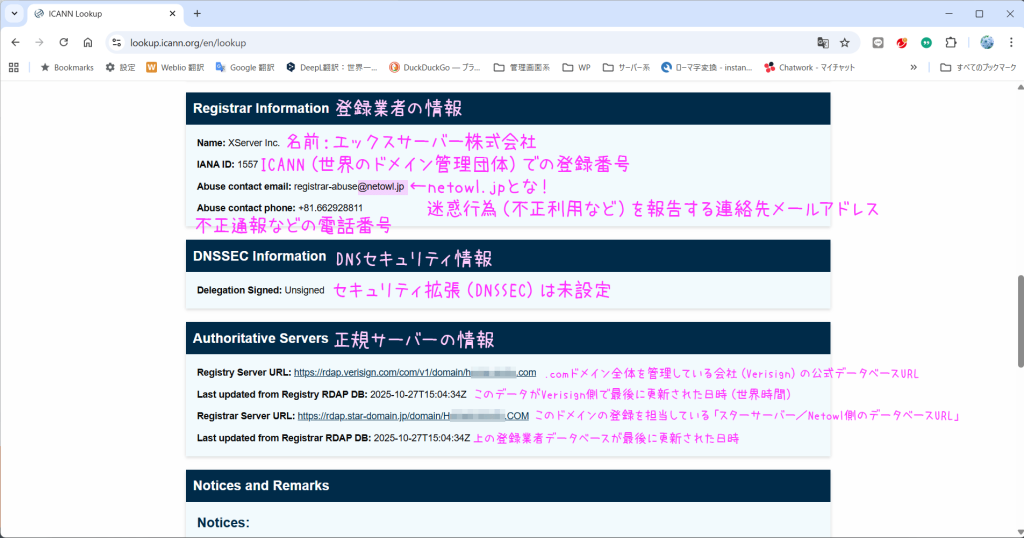Click the translate page icon in address bar

[x=822, y=43]
